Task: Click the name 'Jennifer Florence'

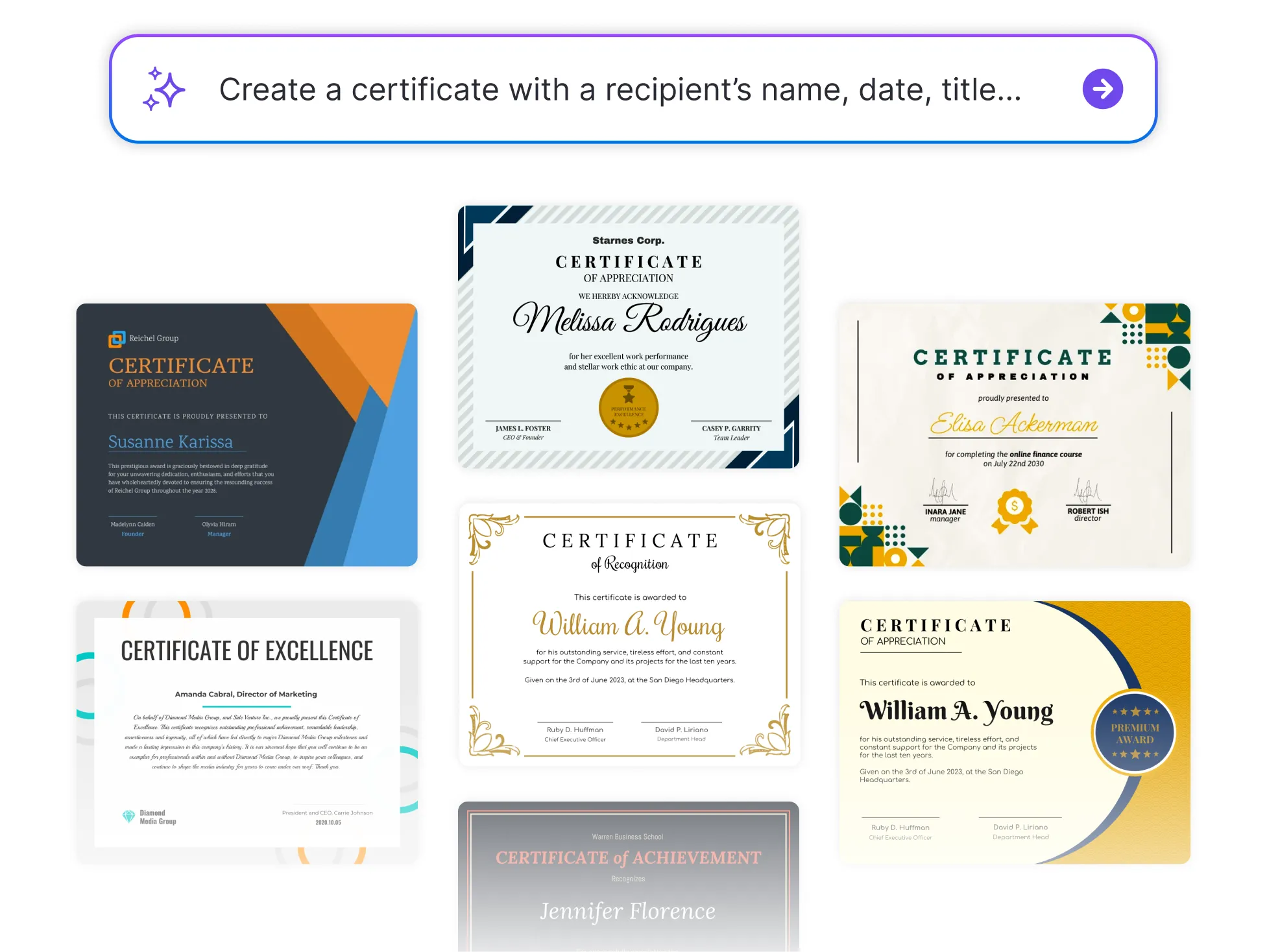Action: (627, 911)
